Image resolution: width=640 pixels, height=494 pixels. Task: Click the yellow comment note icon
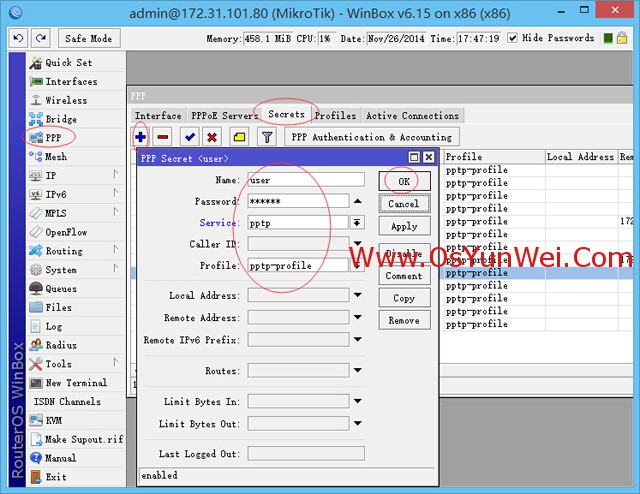[239, 137]
